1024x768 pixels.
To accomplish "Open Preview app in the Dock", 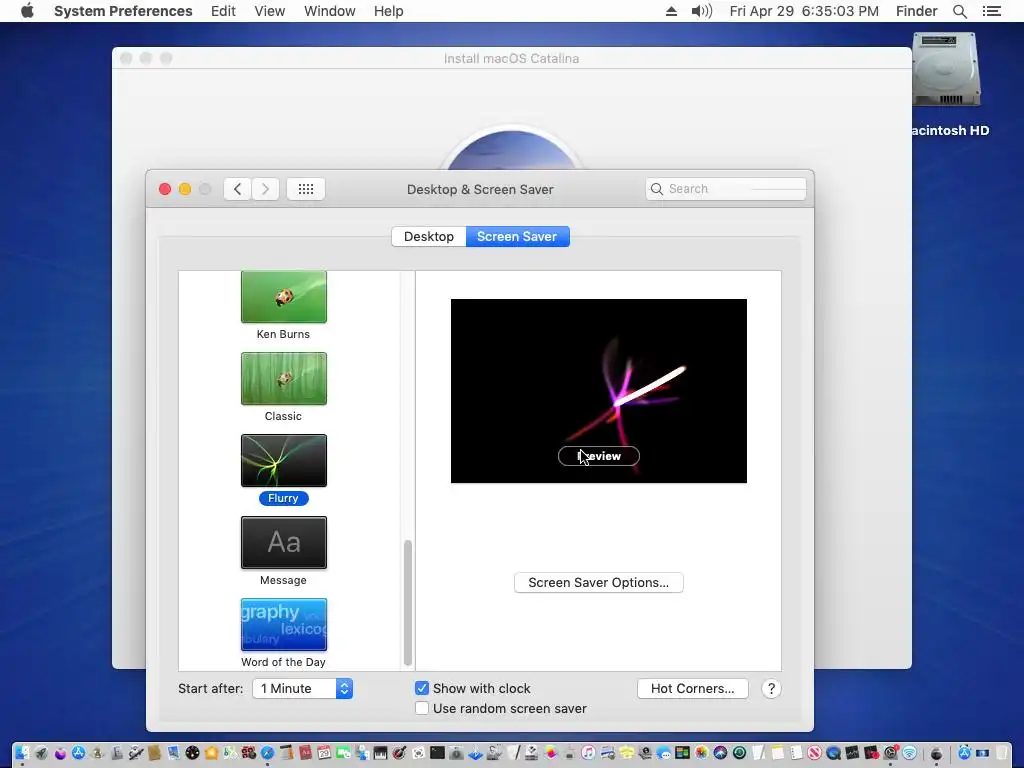I will pyautogui.click(x=174, y=753).
